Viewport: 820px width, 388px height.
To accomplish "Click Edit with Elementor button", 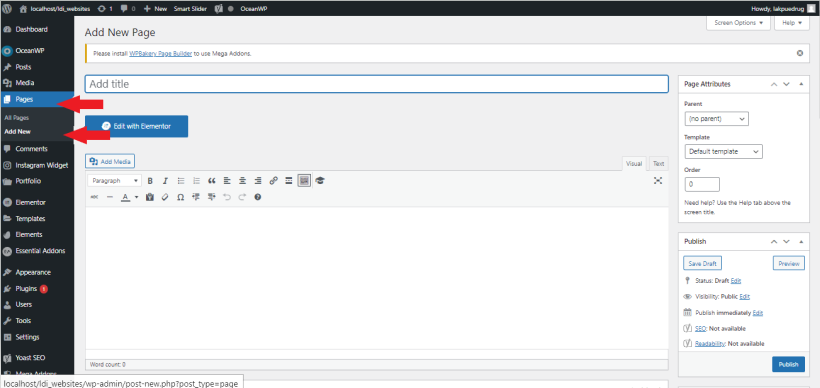I will pyautogui.click(x=136, y=127).
